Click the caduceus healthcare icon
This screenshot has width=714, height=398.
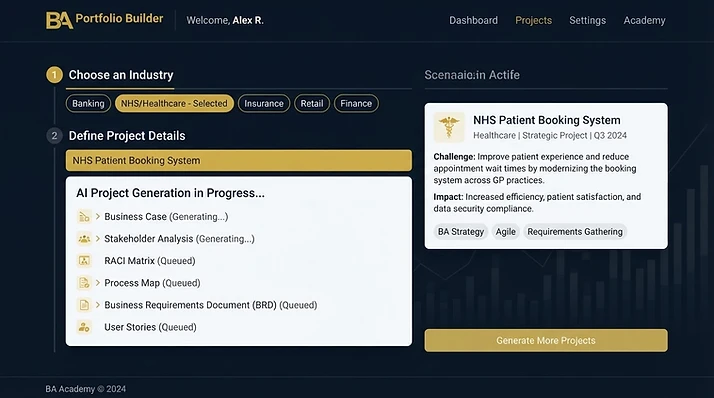tap(449, 127)
